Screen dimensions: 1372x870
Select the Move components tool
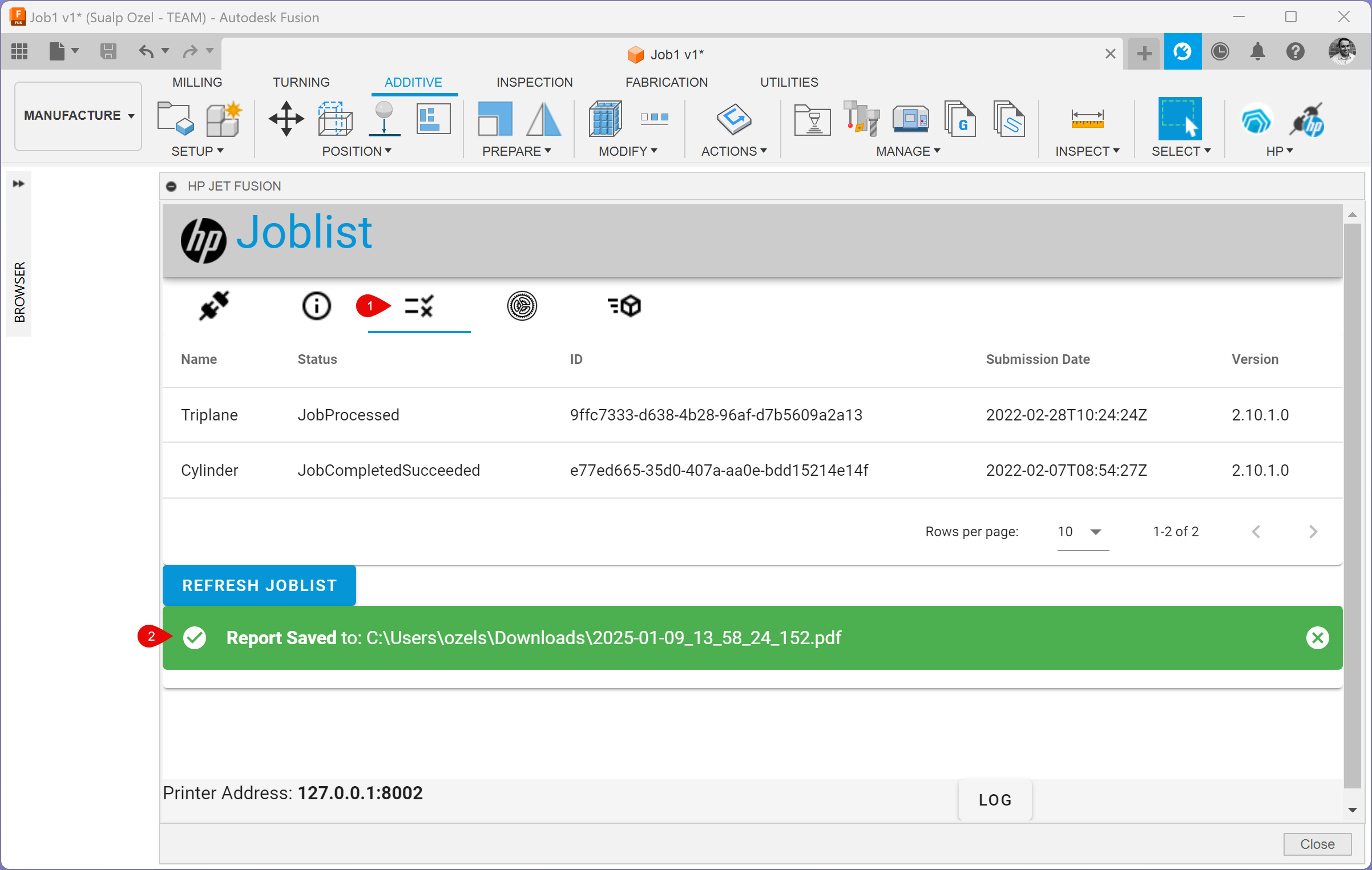[x=286, y=119]
